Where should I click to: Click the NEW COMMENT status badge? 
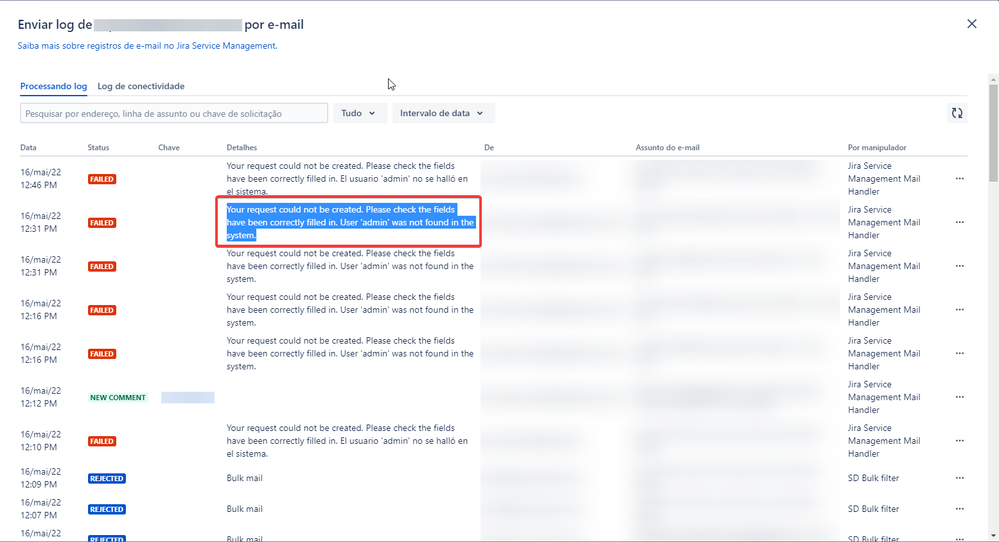pyautogui.click(x=118, y=397)
